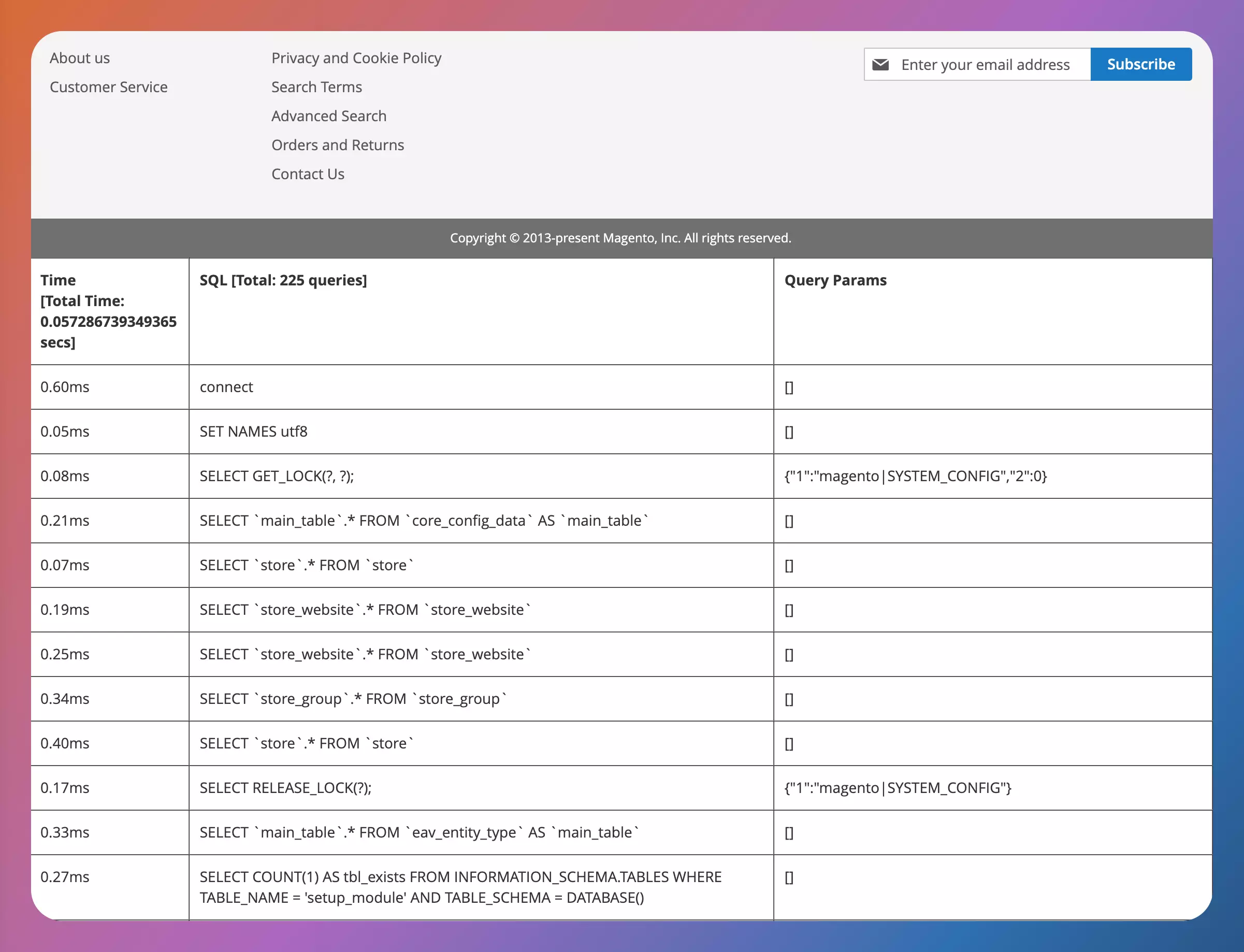1244x952 pixels.
Task: Click the 0.25ms time cell
Action: (110, 654)
